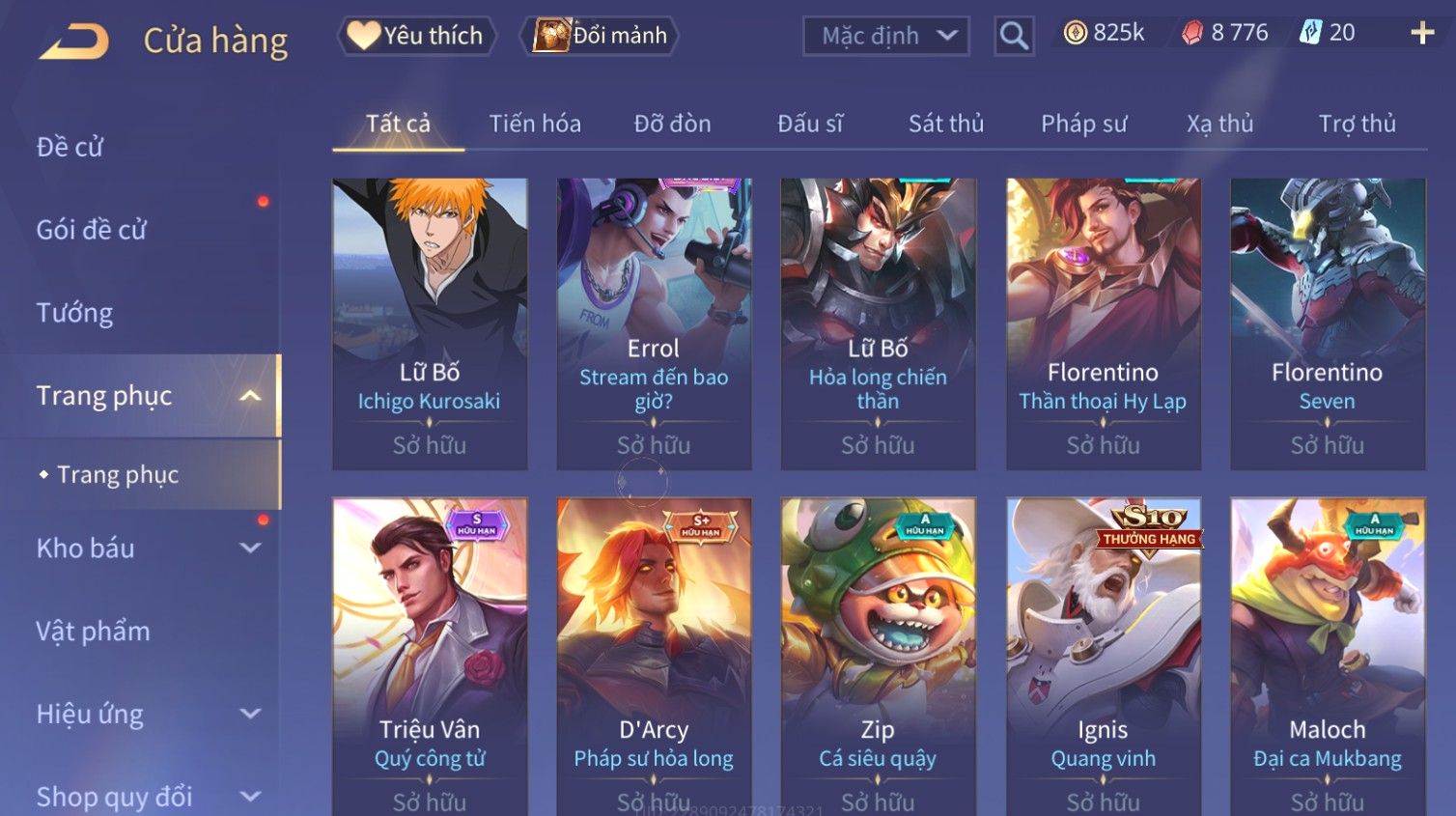Collapse the Trang phục sidebar section
1456x816 pixels.
(250, 396)
